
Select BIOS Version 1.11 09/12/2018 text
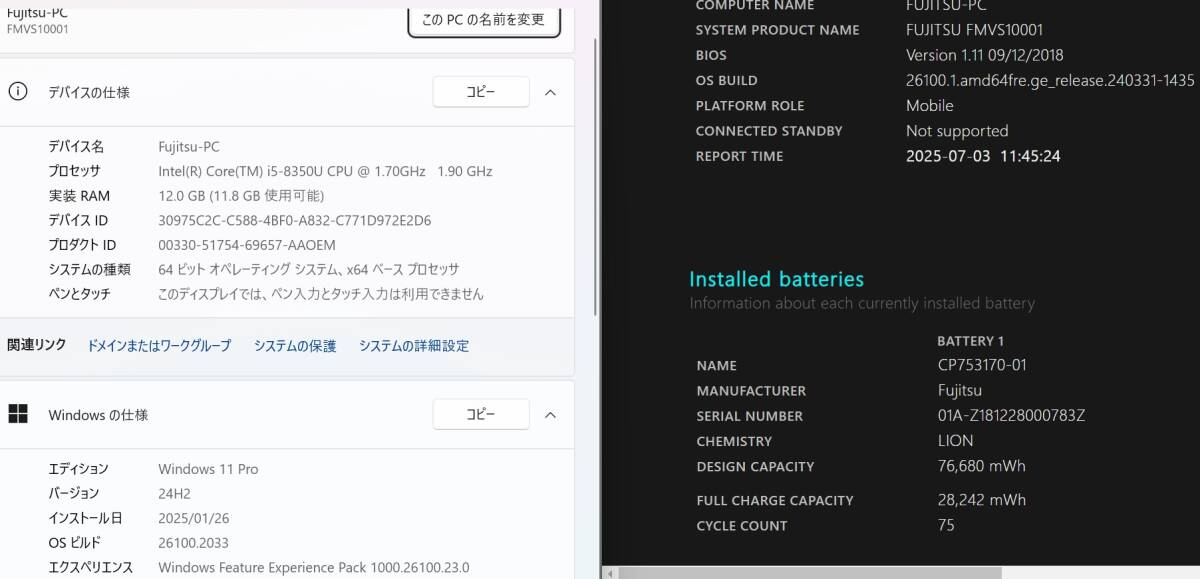(985, 55)
